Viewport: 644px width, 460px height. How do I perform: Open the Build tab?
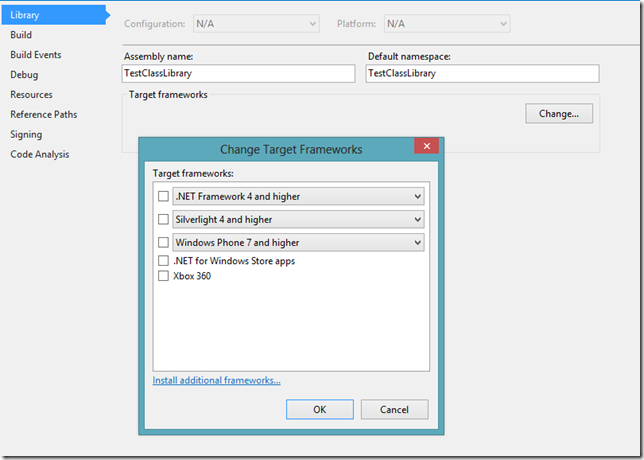(21, 35)
